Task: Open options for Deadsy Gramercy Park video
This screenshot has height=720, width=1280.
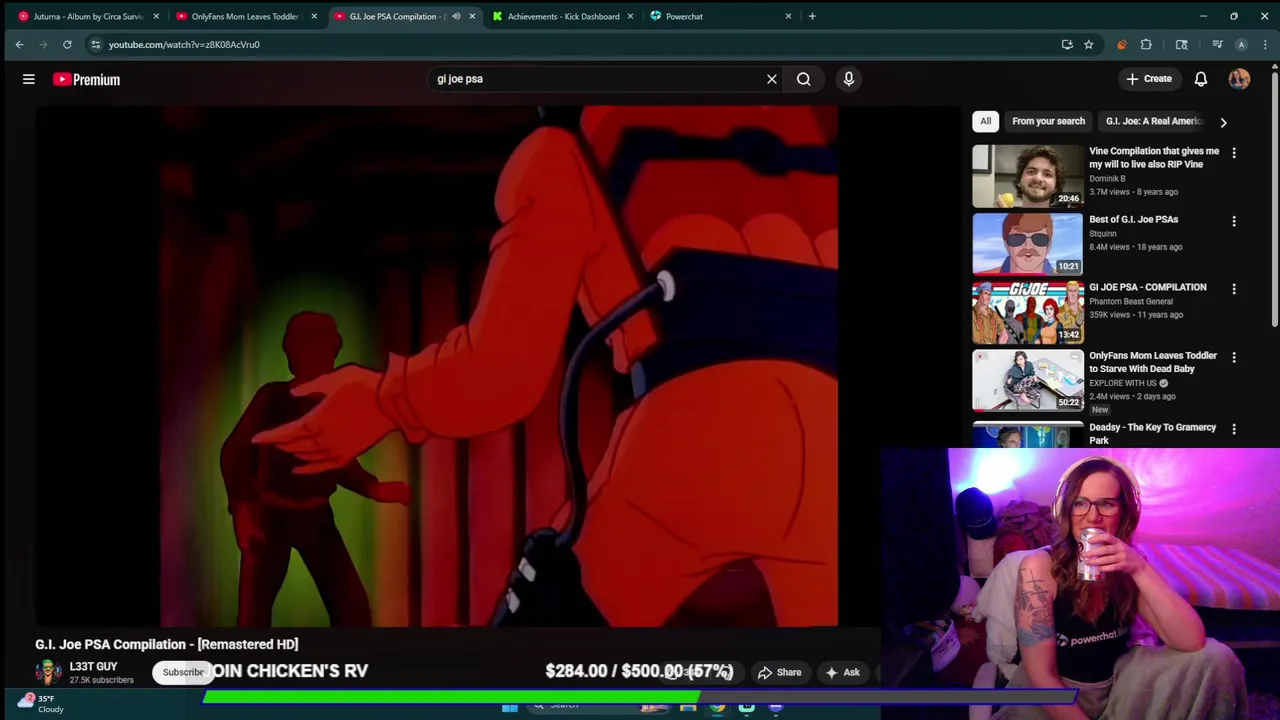Action: (1234, 429)
